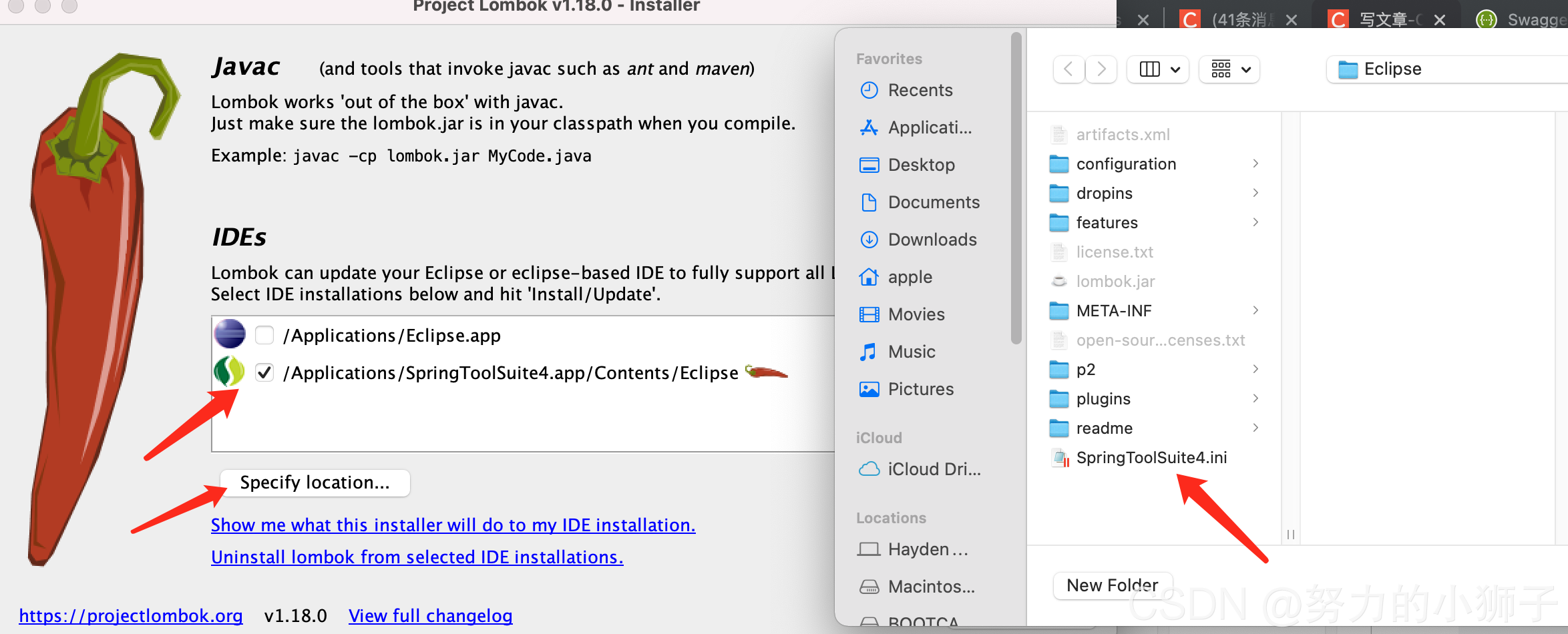Viewport: 1568px width, 634px height.
Task: Select the dropins folder
Action: point(1105,193)
